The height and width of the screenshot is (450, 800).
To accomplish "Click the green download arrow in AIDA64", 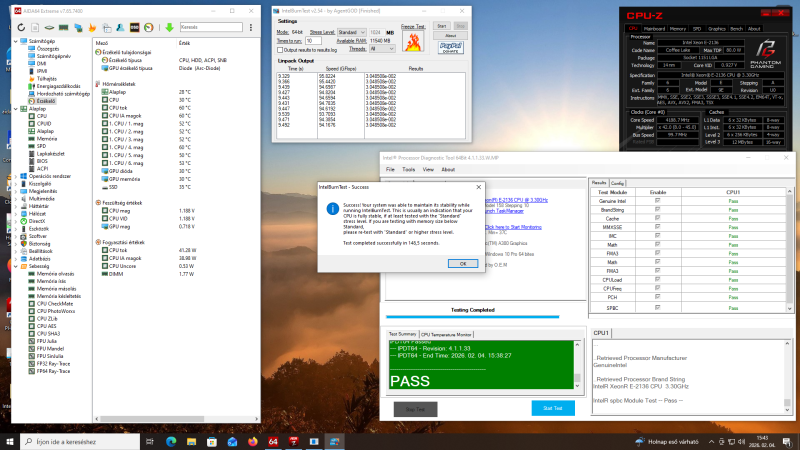I will click(x=169, y=28).
